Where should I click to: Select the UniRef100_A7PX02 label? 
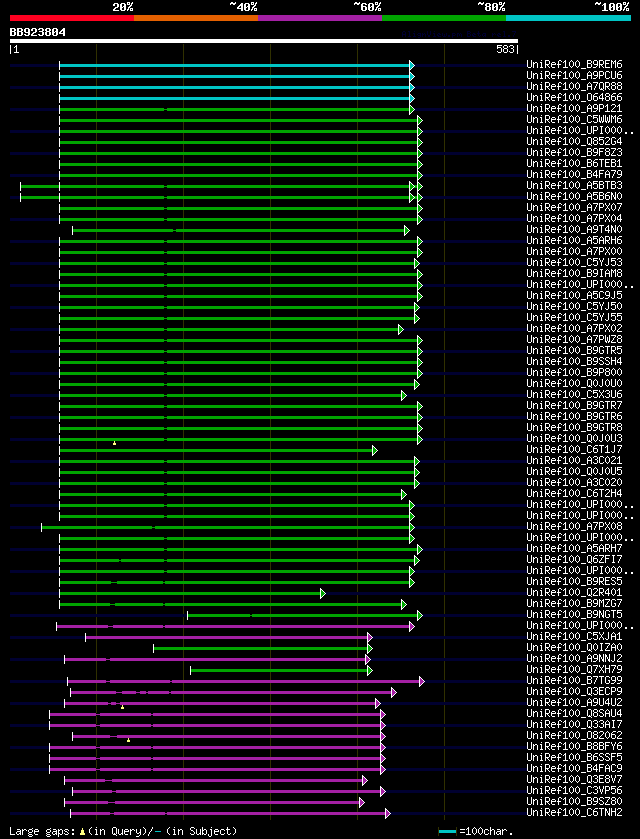pyautogui.click(x=574, y=328)
